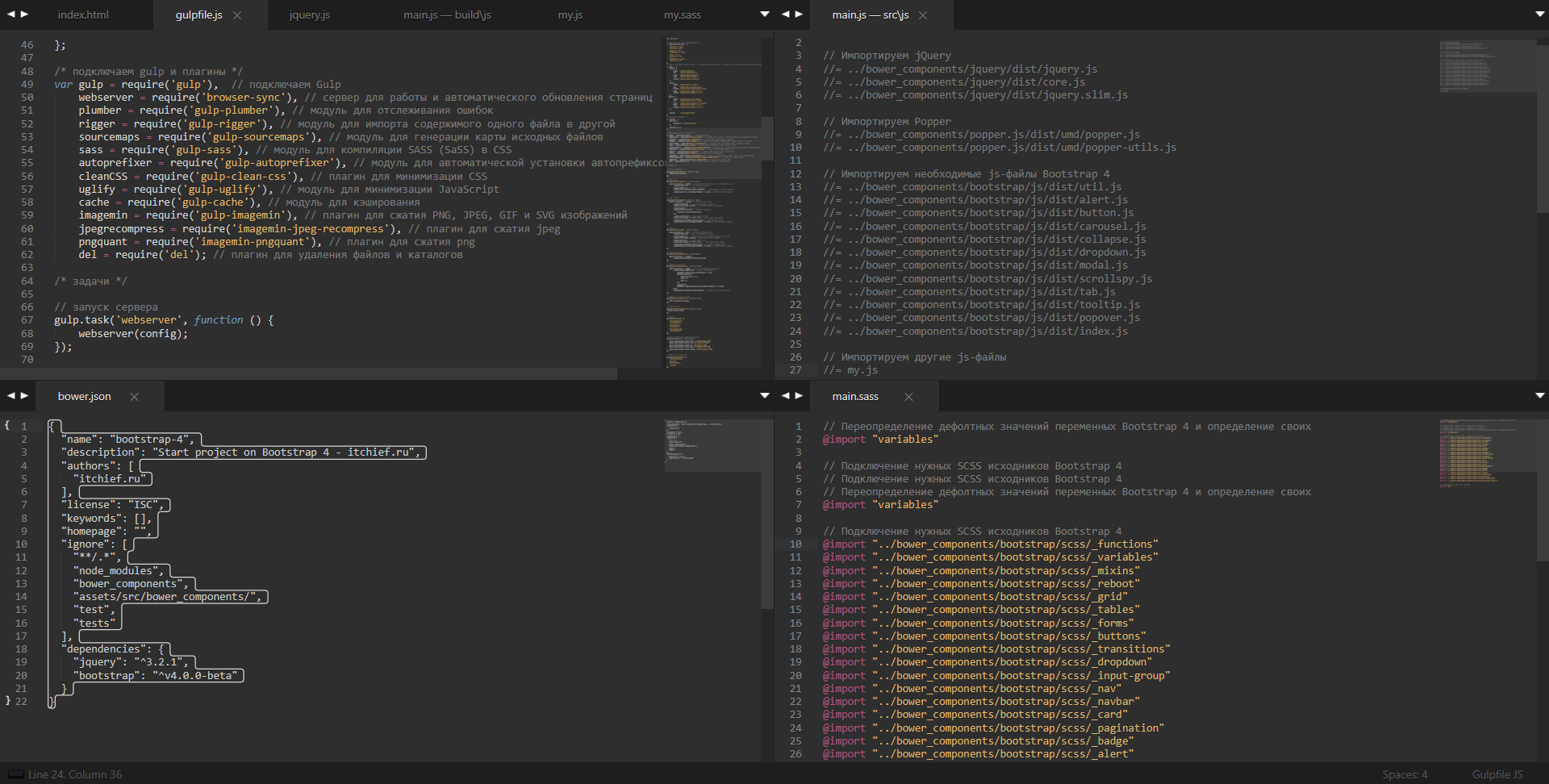Click the "bootstrap": "^v4.0.0-beta" line

(157, 676)
